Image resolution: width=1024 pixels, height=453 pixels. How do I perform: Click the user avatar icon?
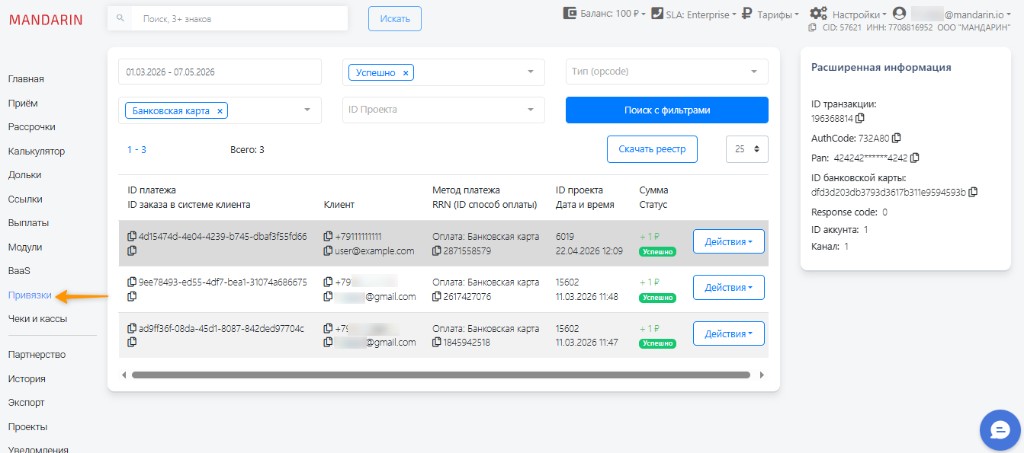(899, 14)
